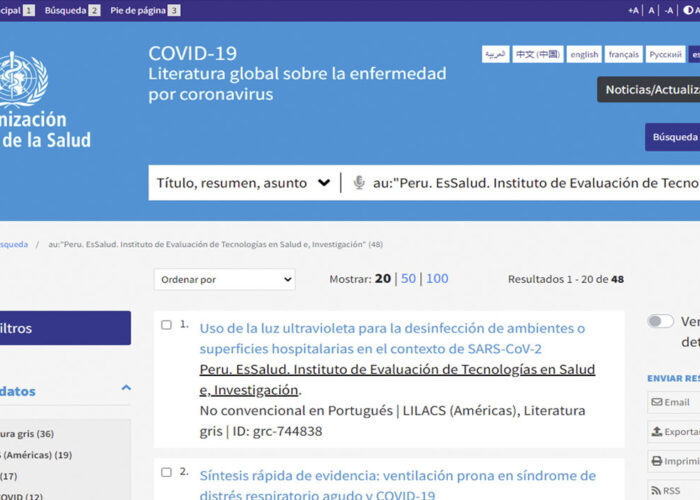The width and height of the screenshot is (700, 500).
Task: Click the ID: grc-744838 text
Action: point(277,431)
